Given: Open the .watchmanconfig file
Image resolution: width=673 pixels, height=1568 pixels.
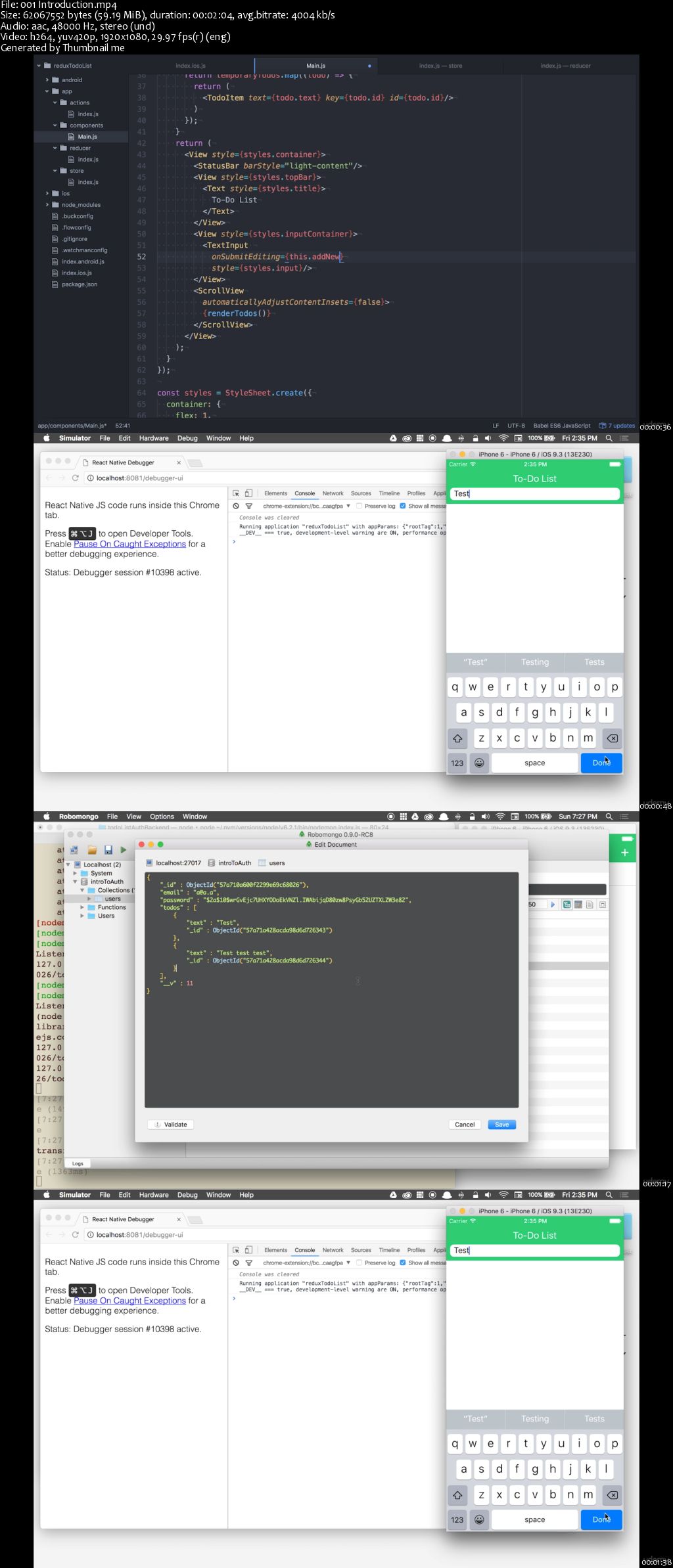Looking at the screenshot, I should coord(84,250).
